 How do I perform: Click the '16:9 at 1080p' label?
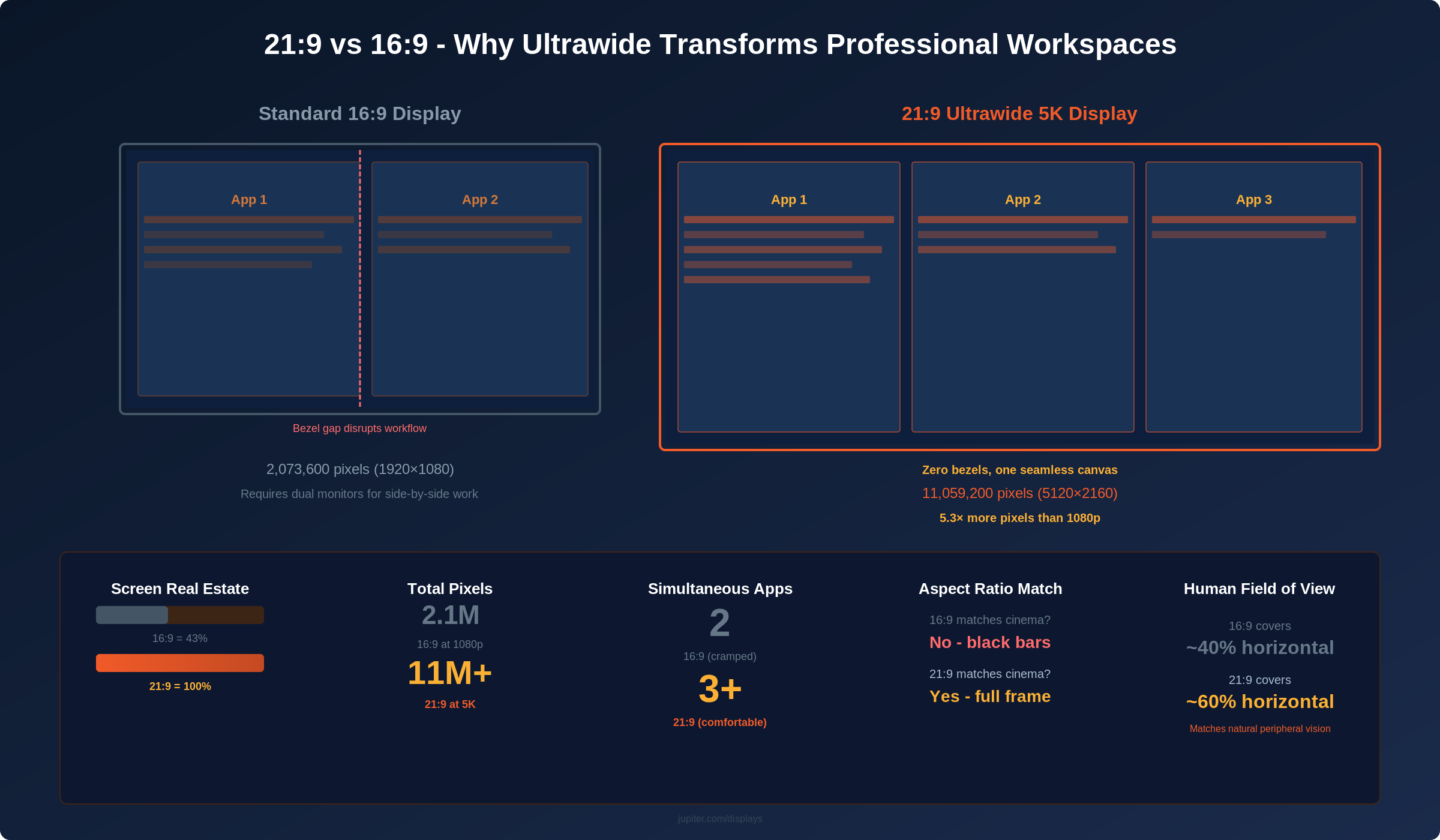[x=450, y=644]
